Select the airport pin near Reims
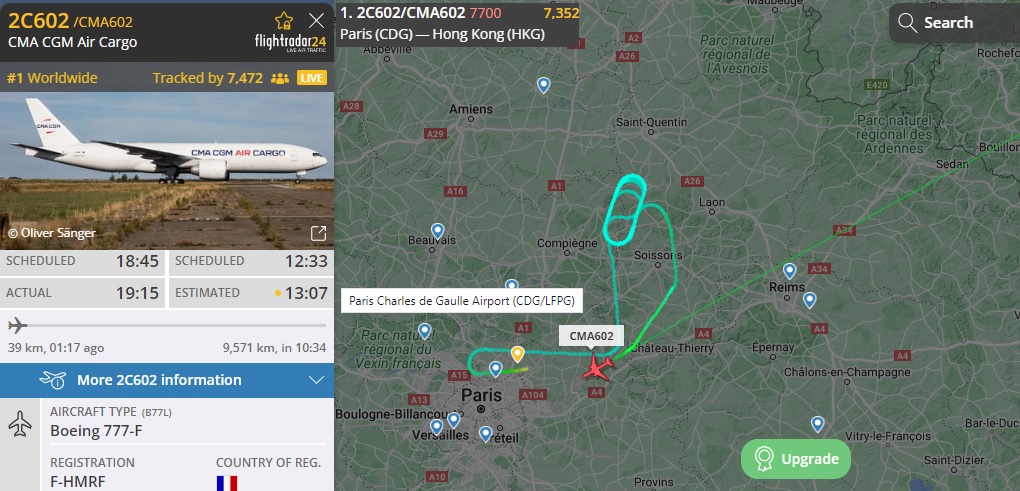 coord(790,271)
